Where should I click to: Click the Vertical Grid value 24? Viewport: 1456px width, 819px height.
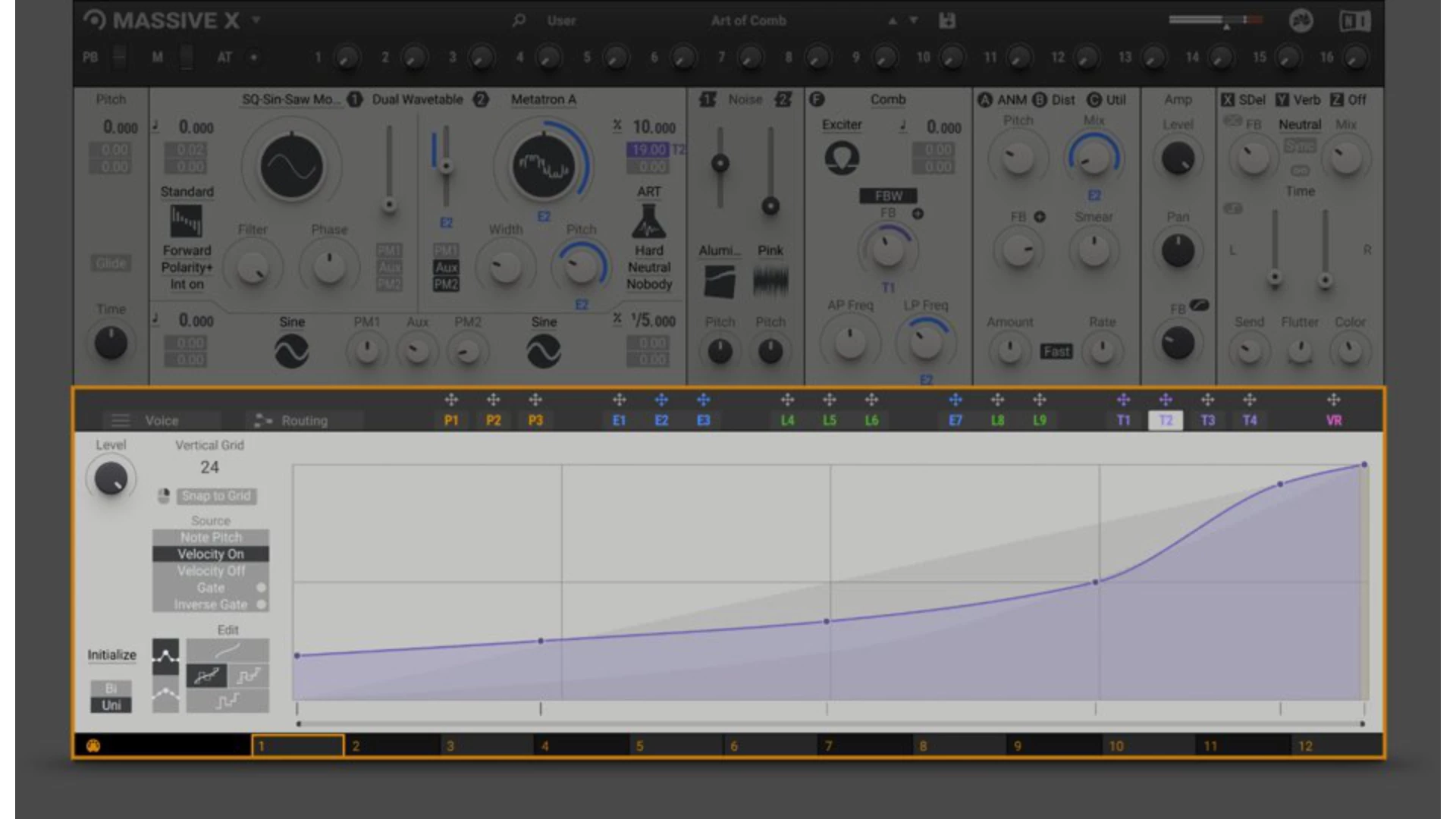[x=209, y=467]
